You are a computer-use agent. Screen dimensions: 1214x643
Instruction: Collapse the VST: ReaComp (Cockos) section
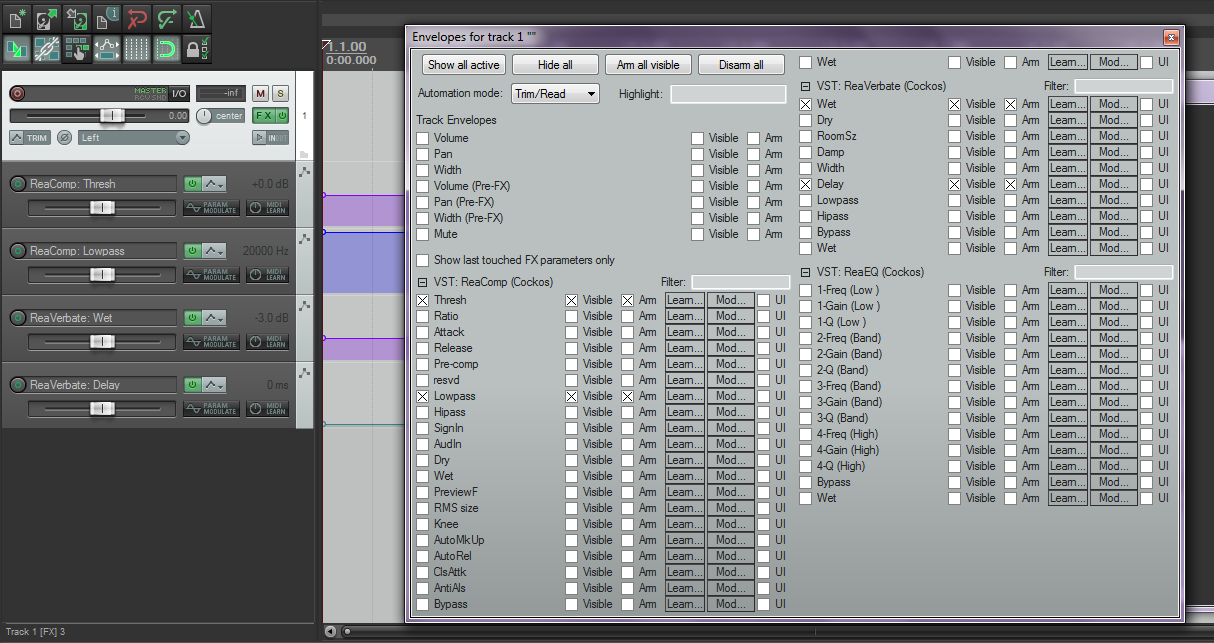[423, 282]
